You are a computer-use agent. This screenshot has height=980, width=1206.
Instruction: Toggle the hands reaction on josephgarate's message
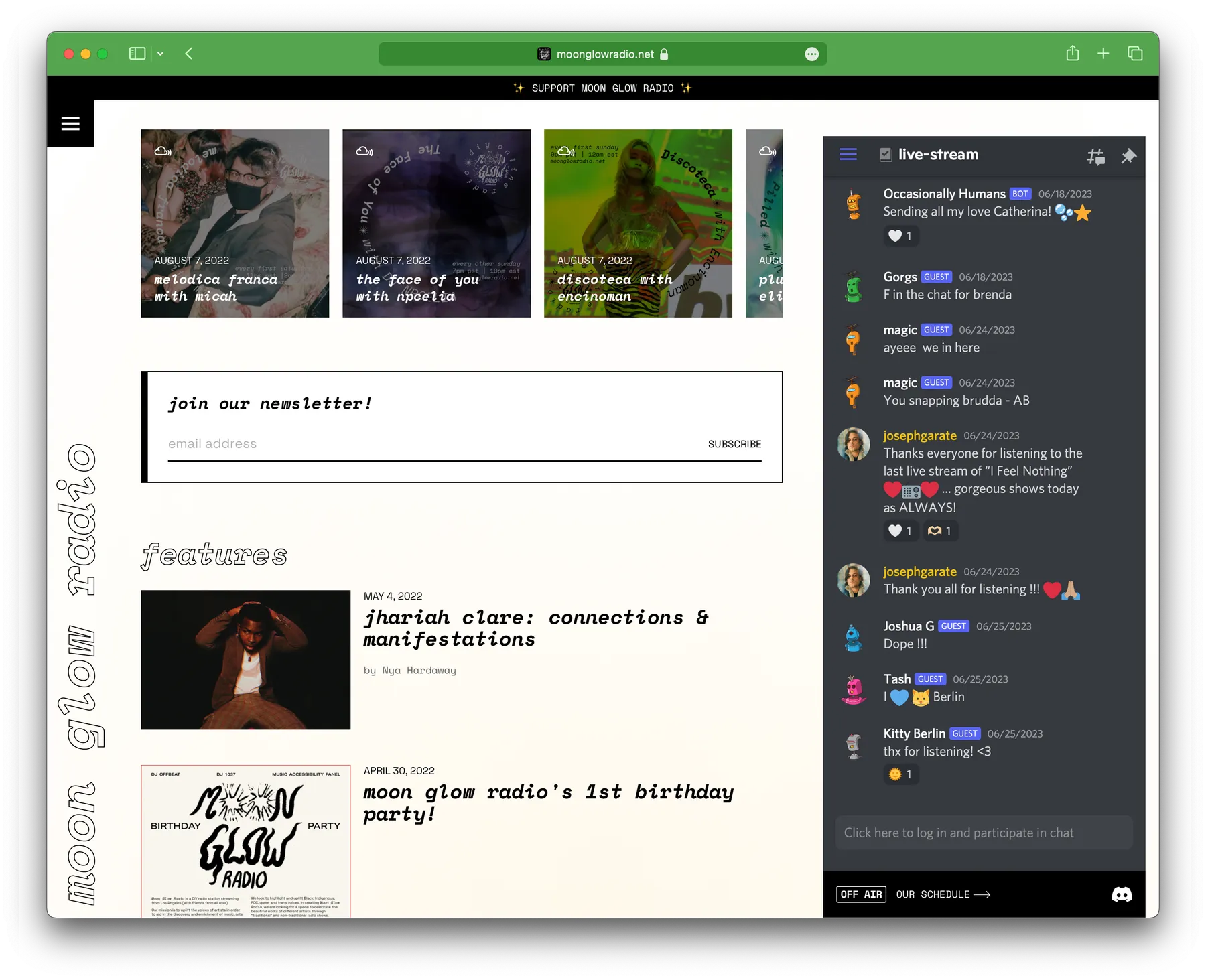point(941,531)
